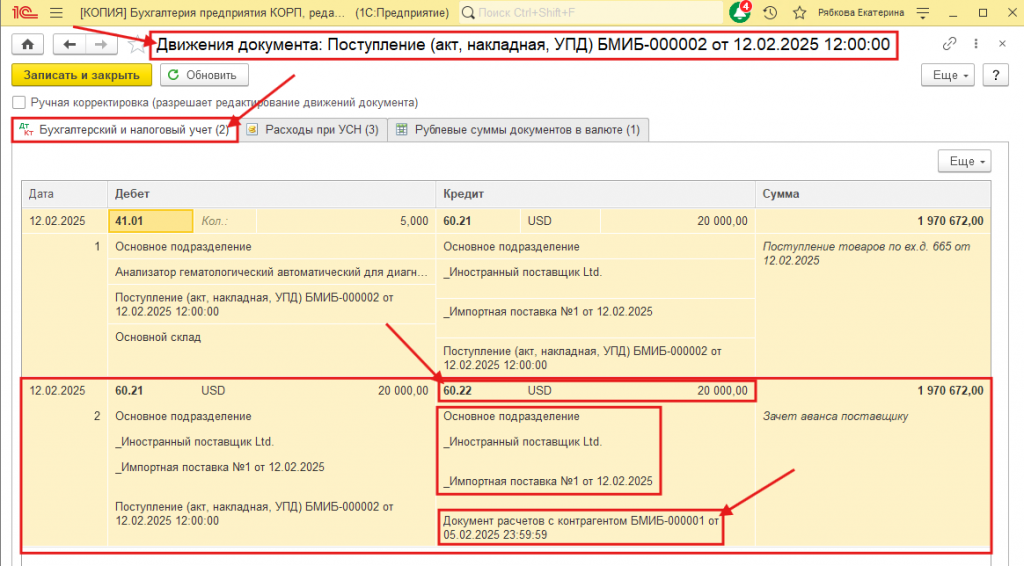Close the document movements form
Screen dimensions: 1024x566
[1002, 44]
